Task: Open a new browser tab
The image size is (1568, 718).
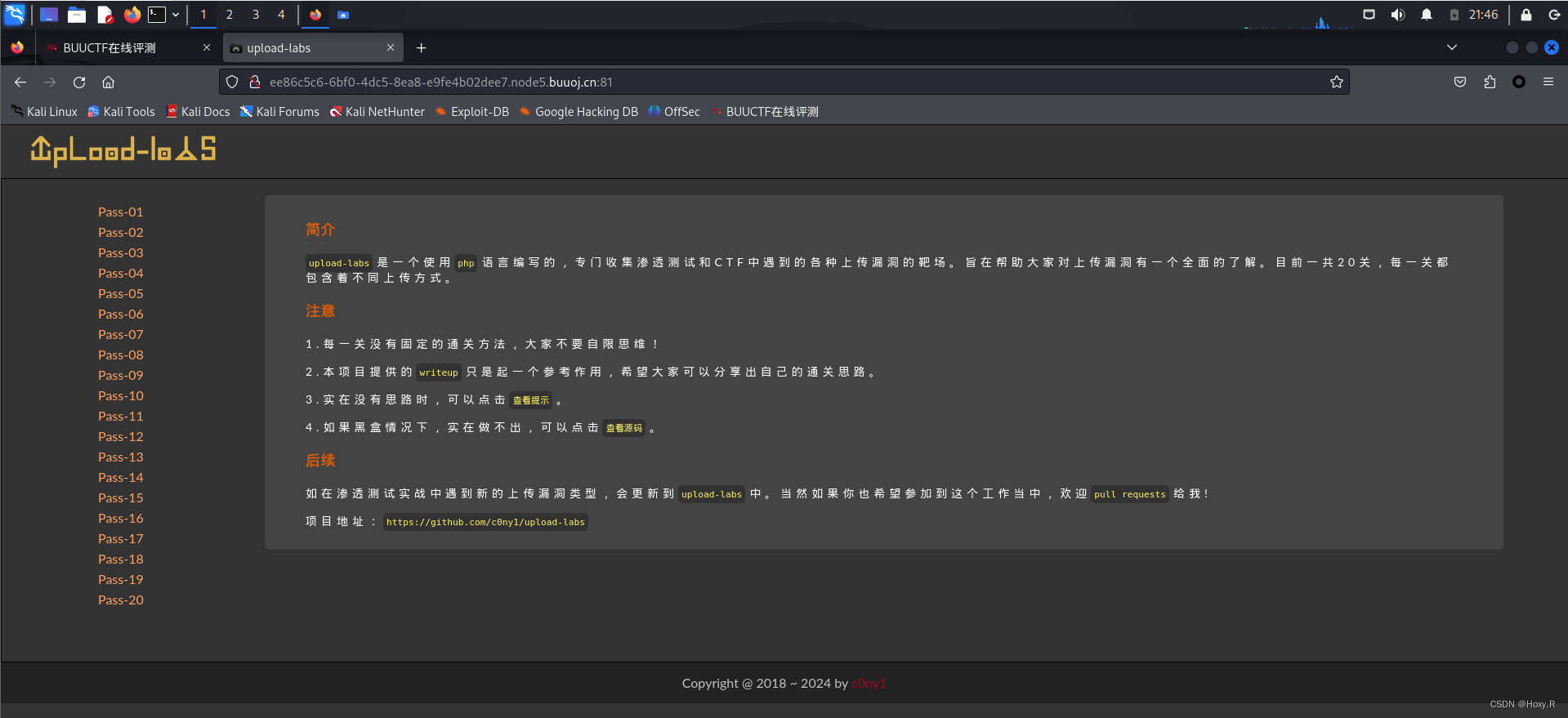Action: pyautogui.click(x=422, y=48)
